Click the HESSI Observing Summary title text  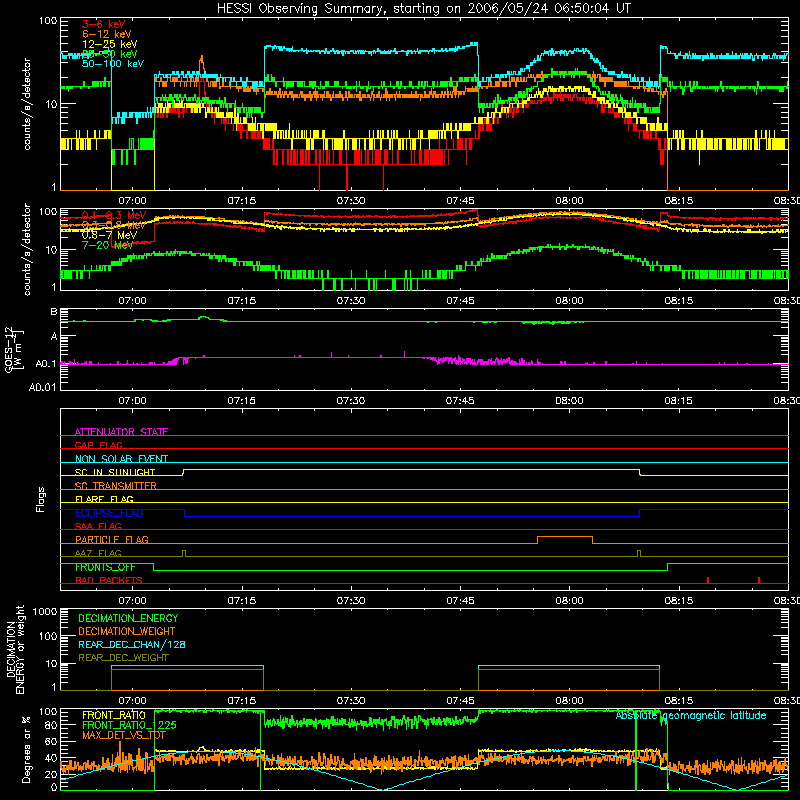click(x=423, y=9)
